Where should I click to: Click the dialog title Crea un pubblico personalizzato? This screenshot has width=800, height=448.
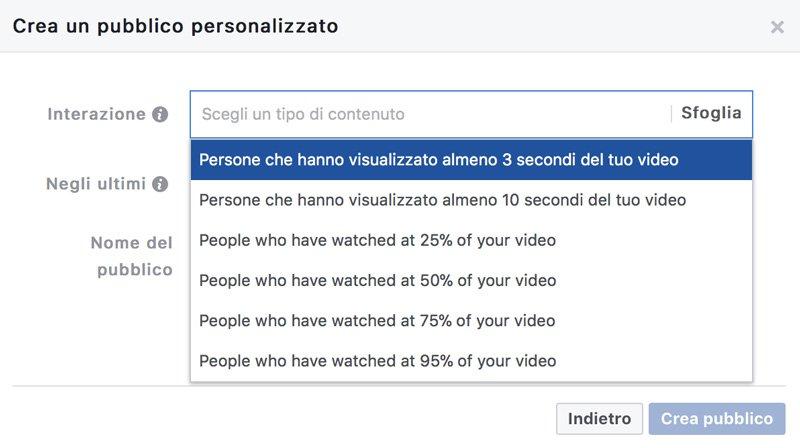coord(176,27)
